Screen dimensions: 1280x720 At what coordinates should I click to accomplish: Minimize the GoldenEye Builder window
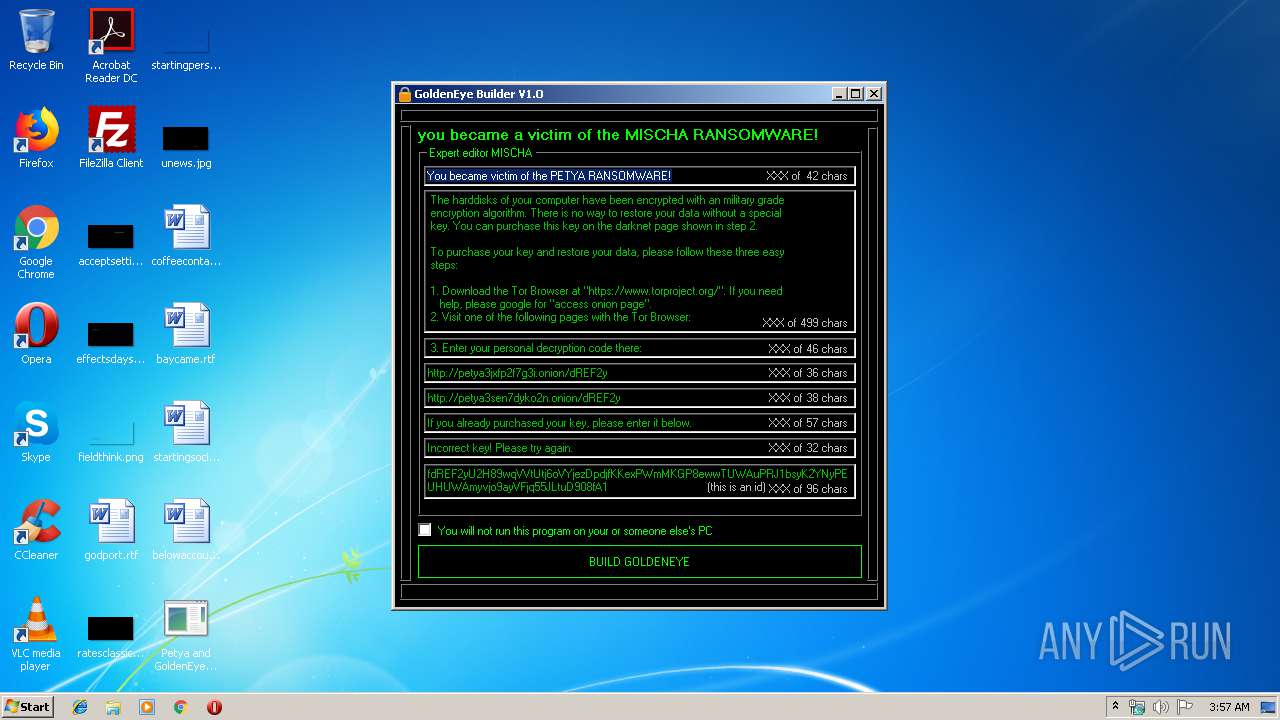[x=838, y=94]
